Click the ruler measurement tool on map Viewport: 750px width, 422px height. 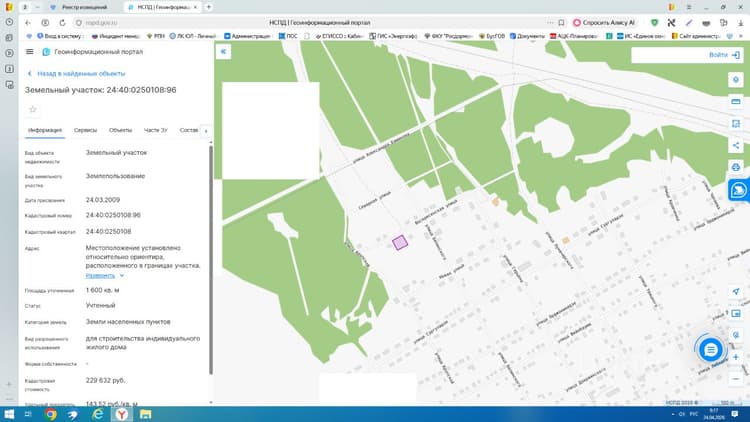tap(736, 101)
